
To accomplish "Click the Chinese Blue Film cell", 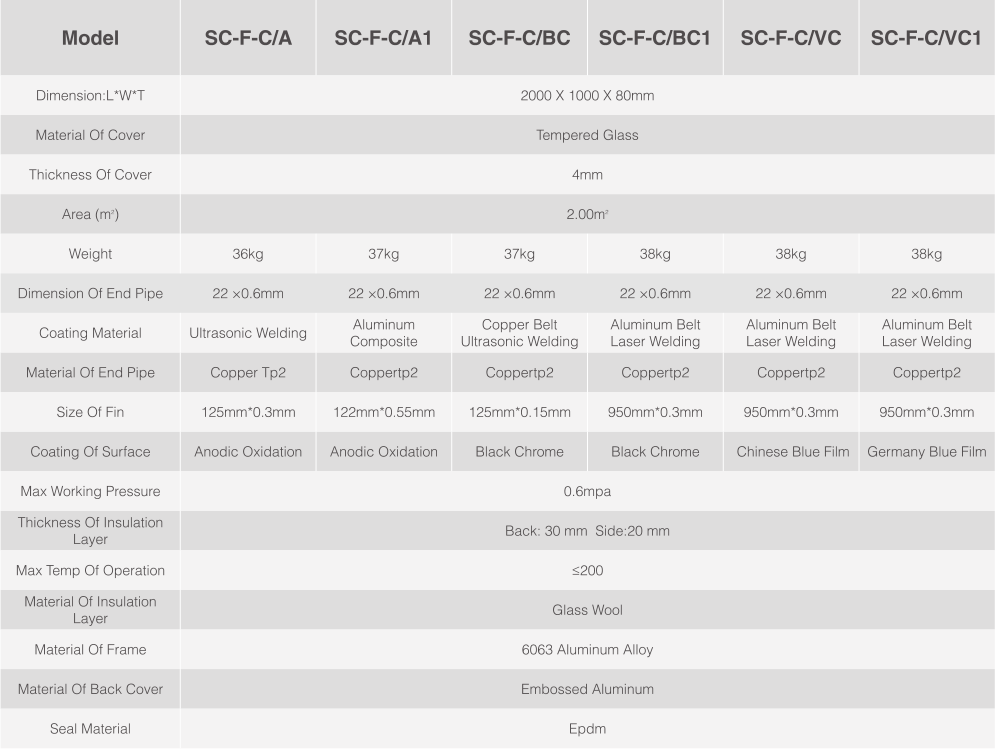I will 791,452.
